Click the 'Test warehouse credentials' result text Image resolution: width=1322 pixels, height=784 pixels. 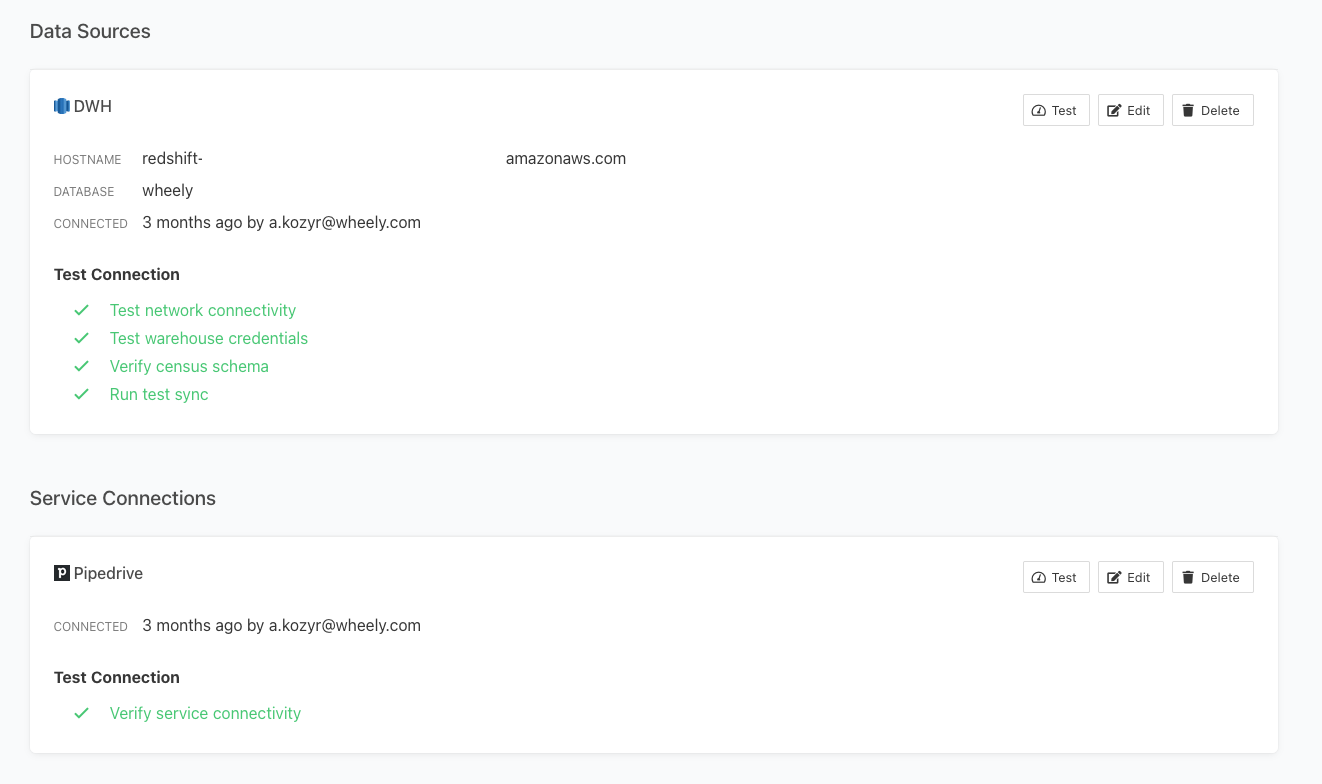point(209,338)
